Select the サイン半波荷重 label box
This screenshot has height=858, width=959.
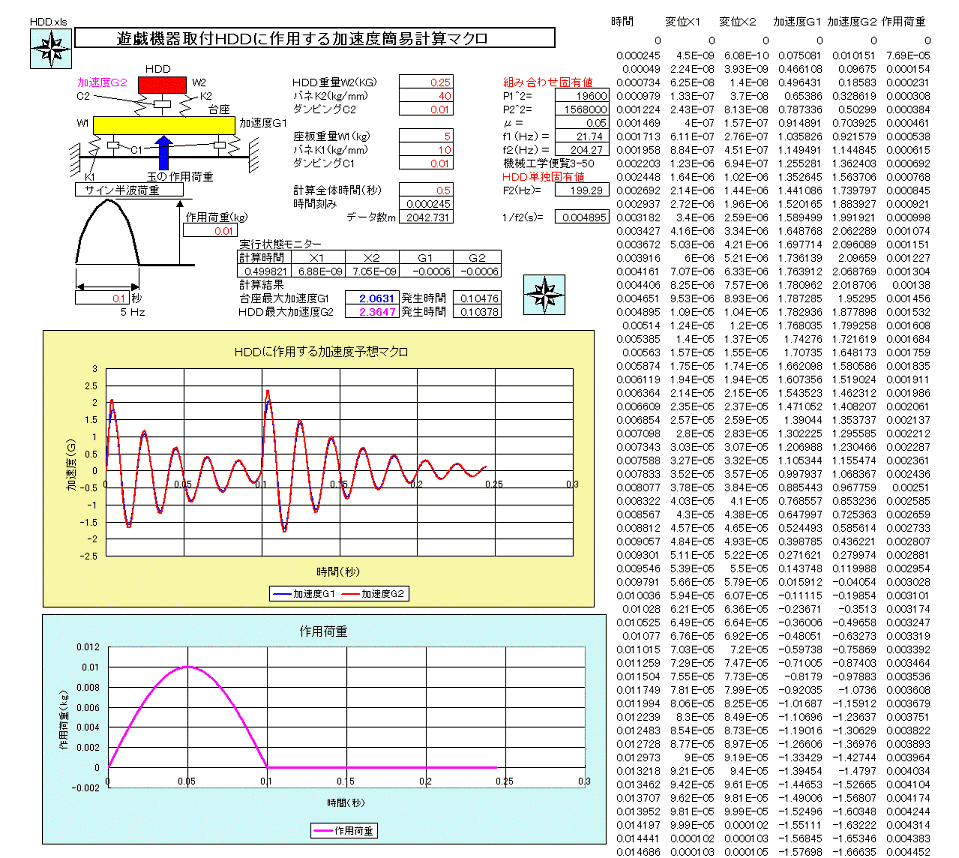pos(125,189)
